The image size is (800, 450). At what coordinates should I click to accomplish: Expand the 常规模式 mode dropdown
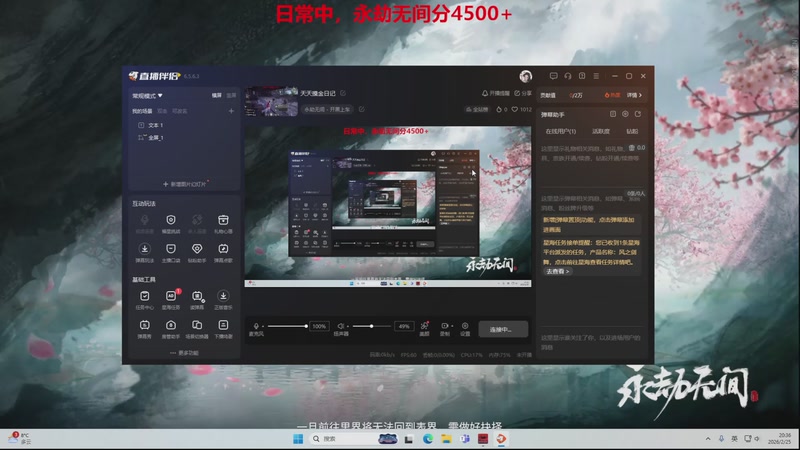tap(147, 95)
